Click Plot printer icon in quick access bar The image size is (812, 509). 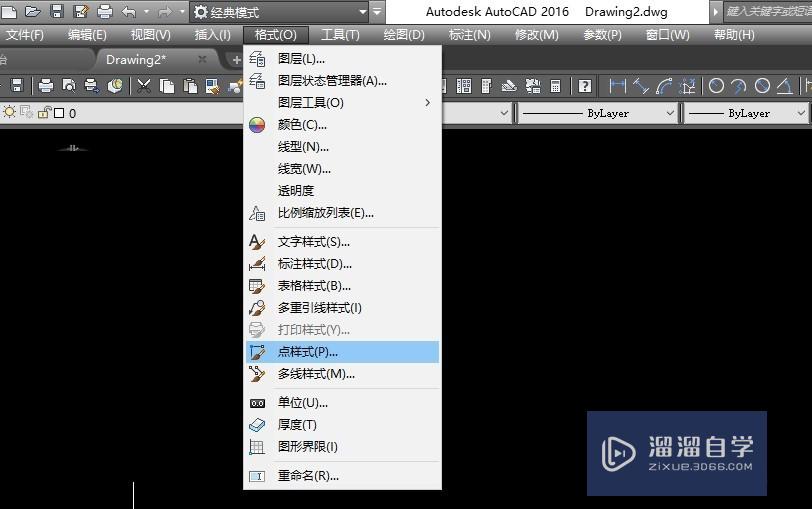pos(105,11)
